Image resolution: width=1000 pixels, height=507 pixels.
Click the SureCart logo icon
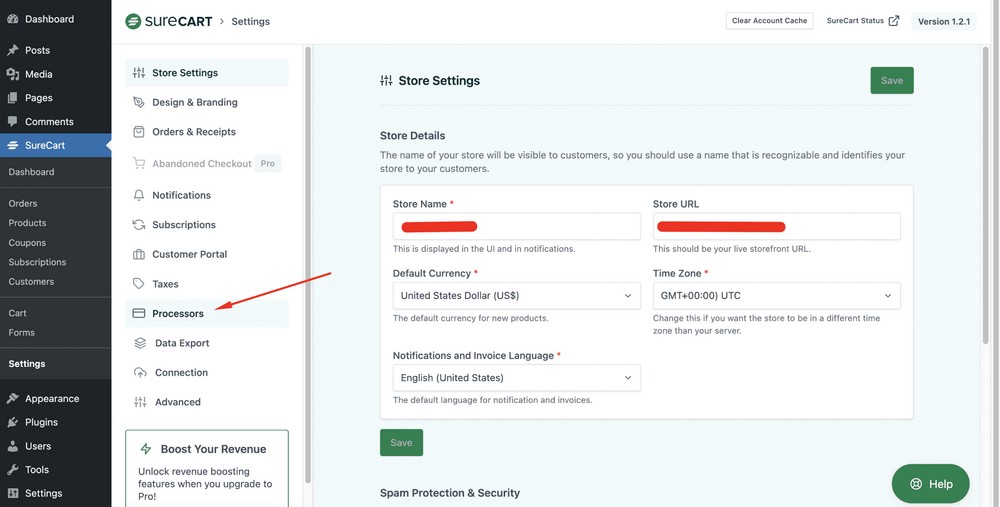tap(133, 21)
